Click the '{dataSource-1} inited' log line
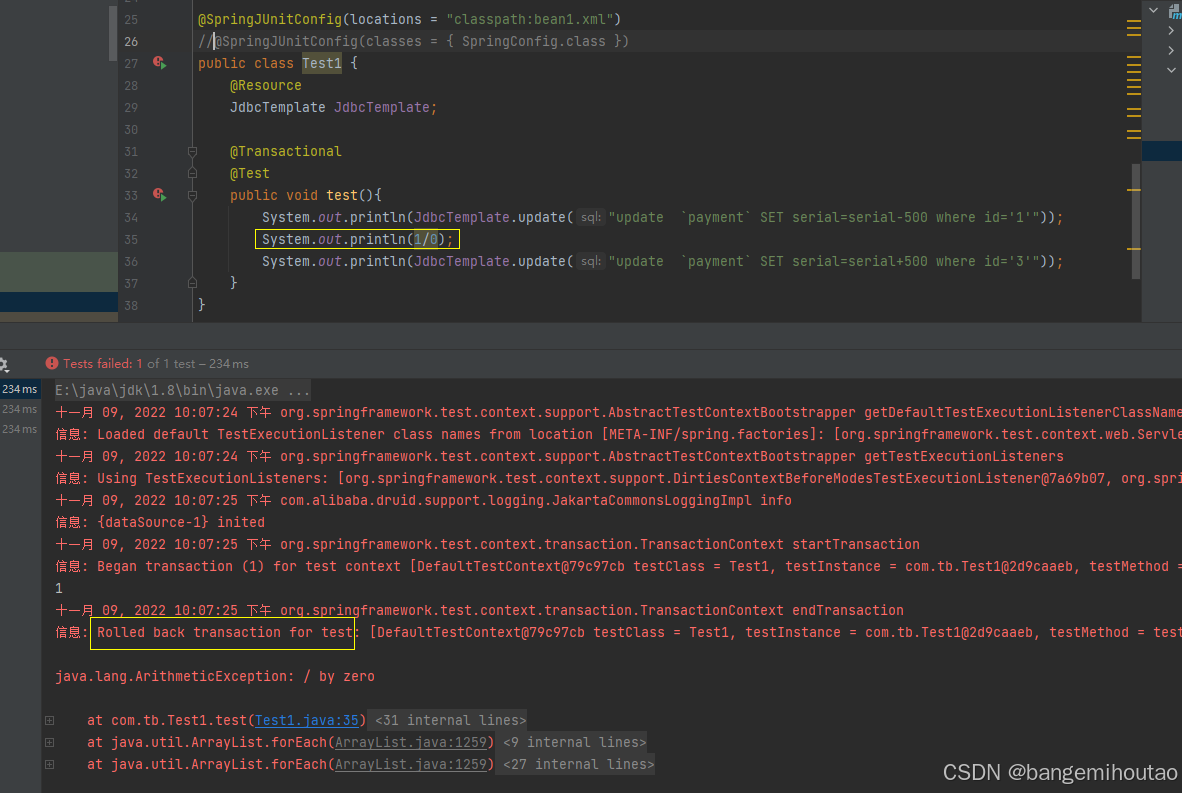Viewport: 1182px width, 793px height. (x=160, y=522)
